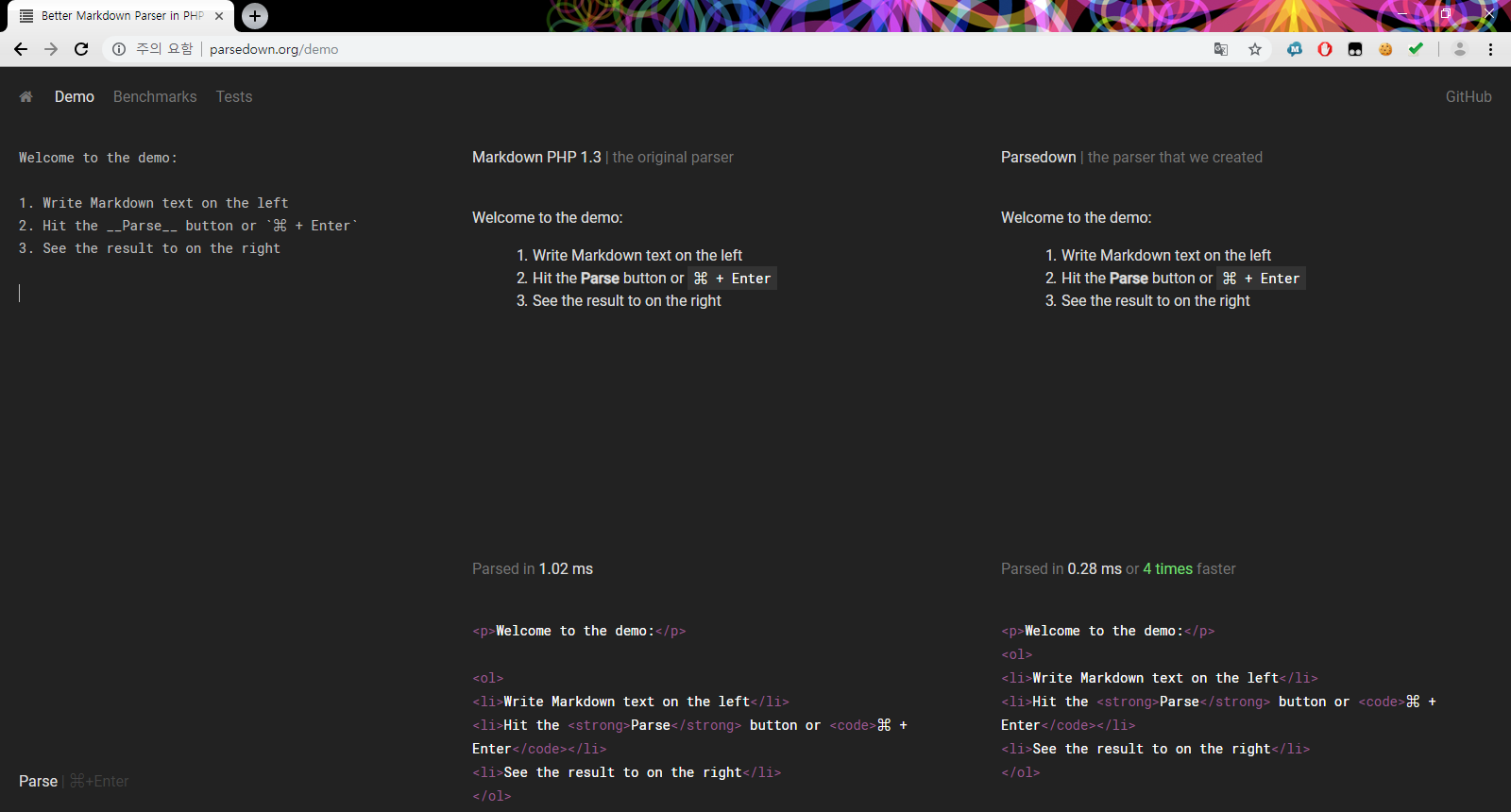Open the Tests page
Viewport: 1511px width, 812px height.
click(x=234, y=96)
